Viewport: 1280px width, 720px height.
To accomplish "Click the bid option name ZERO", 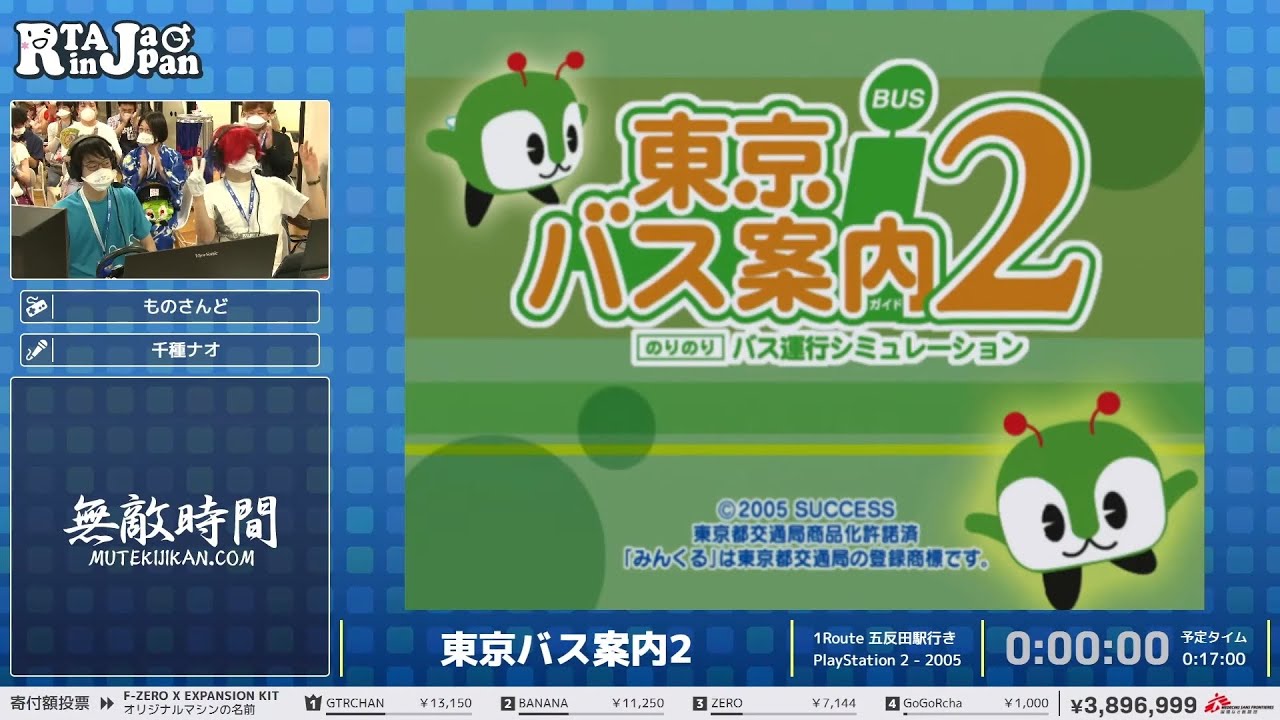I will (x=727, y=703).
